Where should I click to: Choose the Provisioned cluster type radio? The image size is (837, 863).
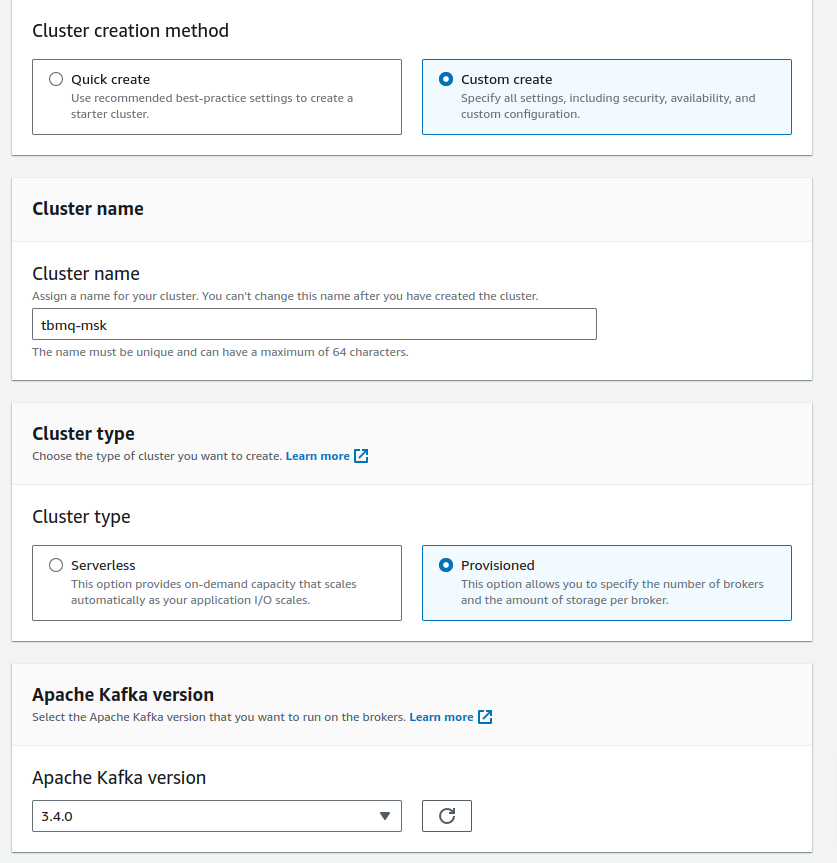446,565
